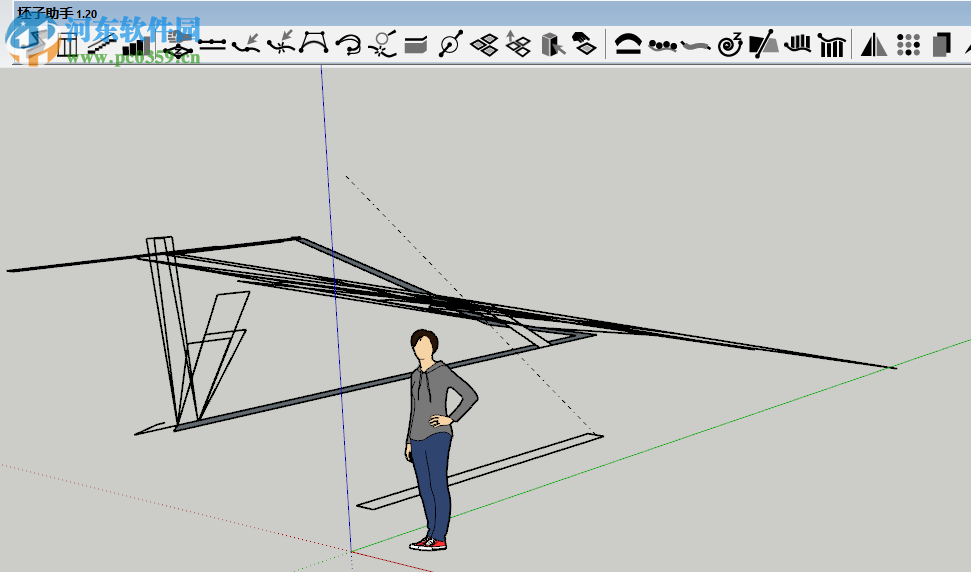Select the arch over flat bar tool

coord(627,44)
